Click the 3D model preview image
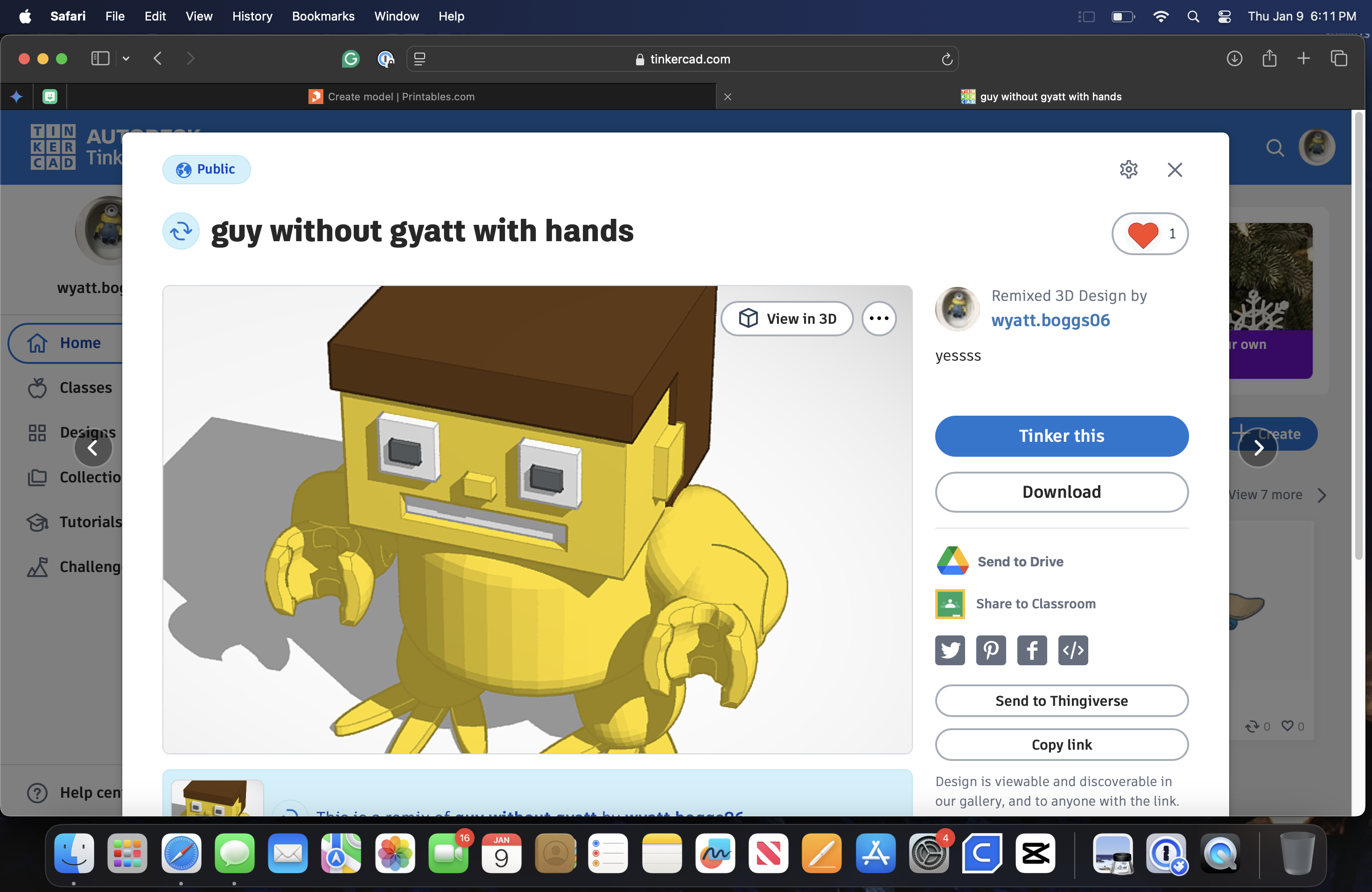 point(537,520)
